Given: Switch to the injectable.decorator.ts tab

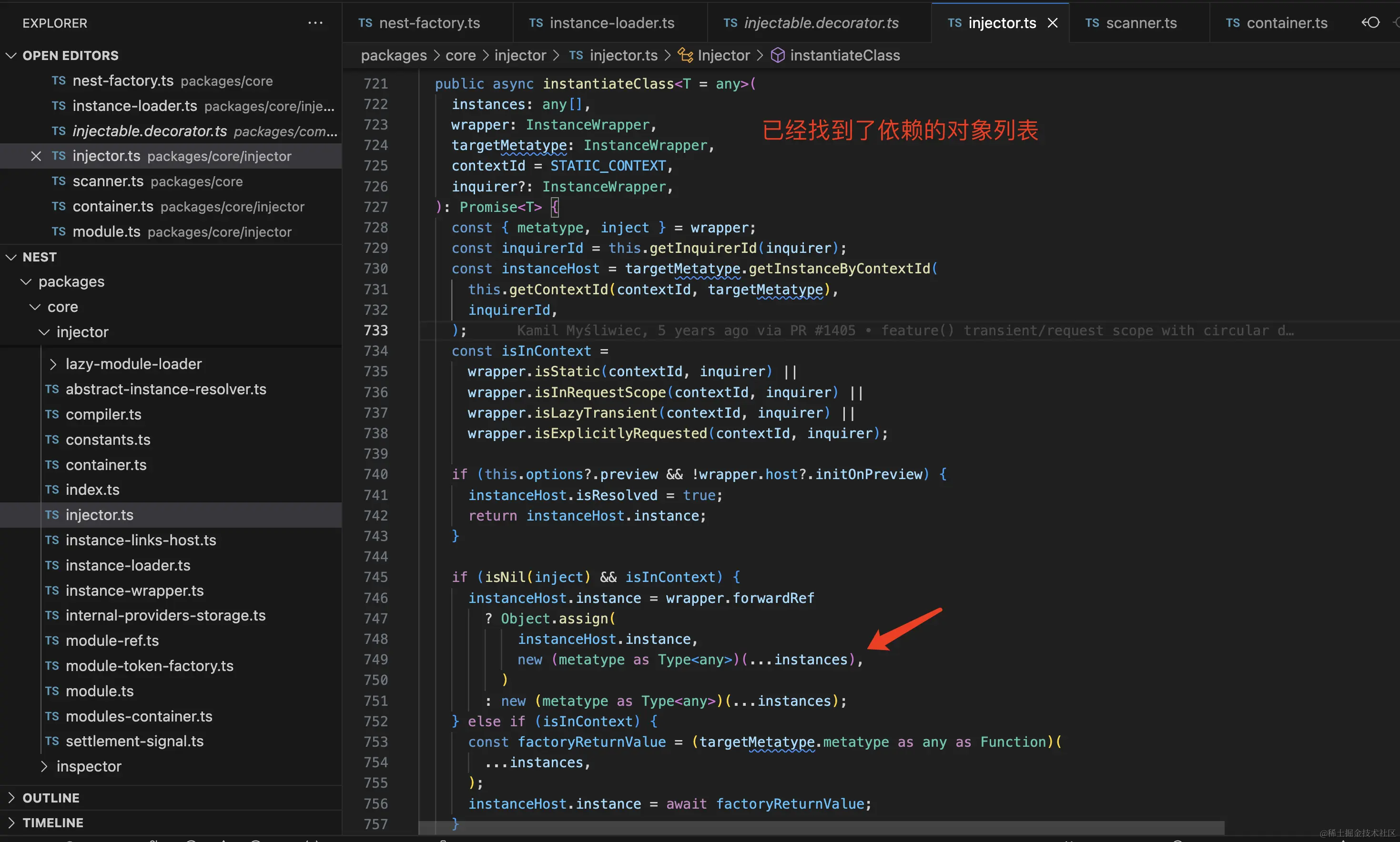Looking at the screenshot, I should 820,23.
